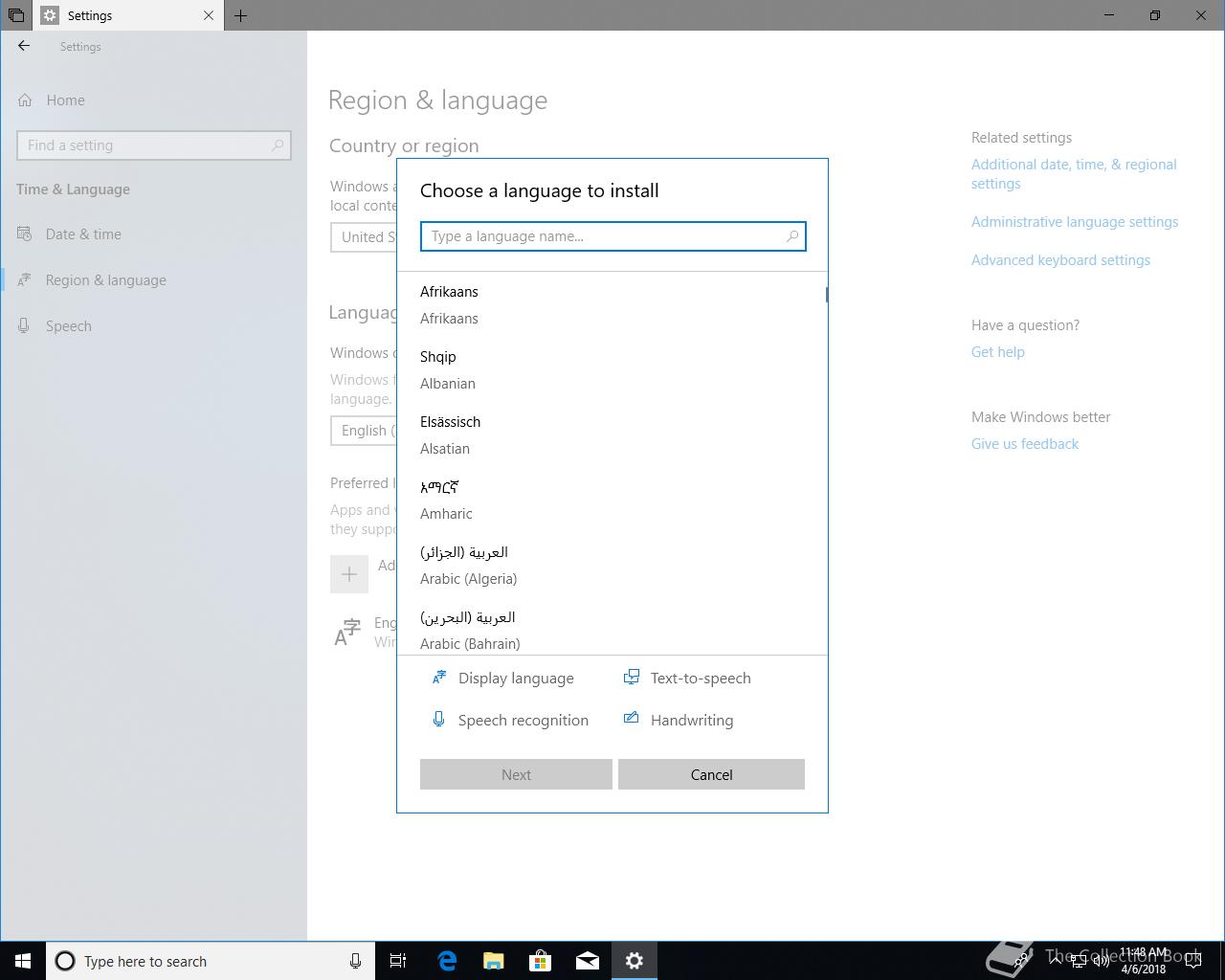
Task: Select Albanian (Shqip) language
Action: pyautogui.click(x=611, y=369)
